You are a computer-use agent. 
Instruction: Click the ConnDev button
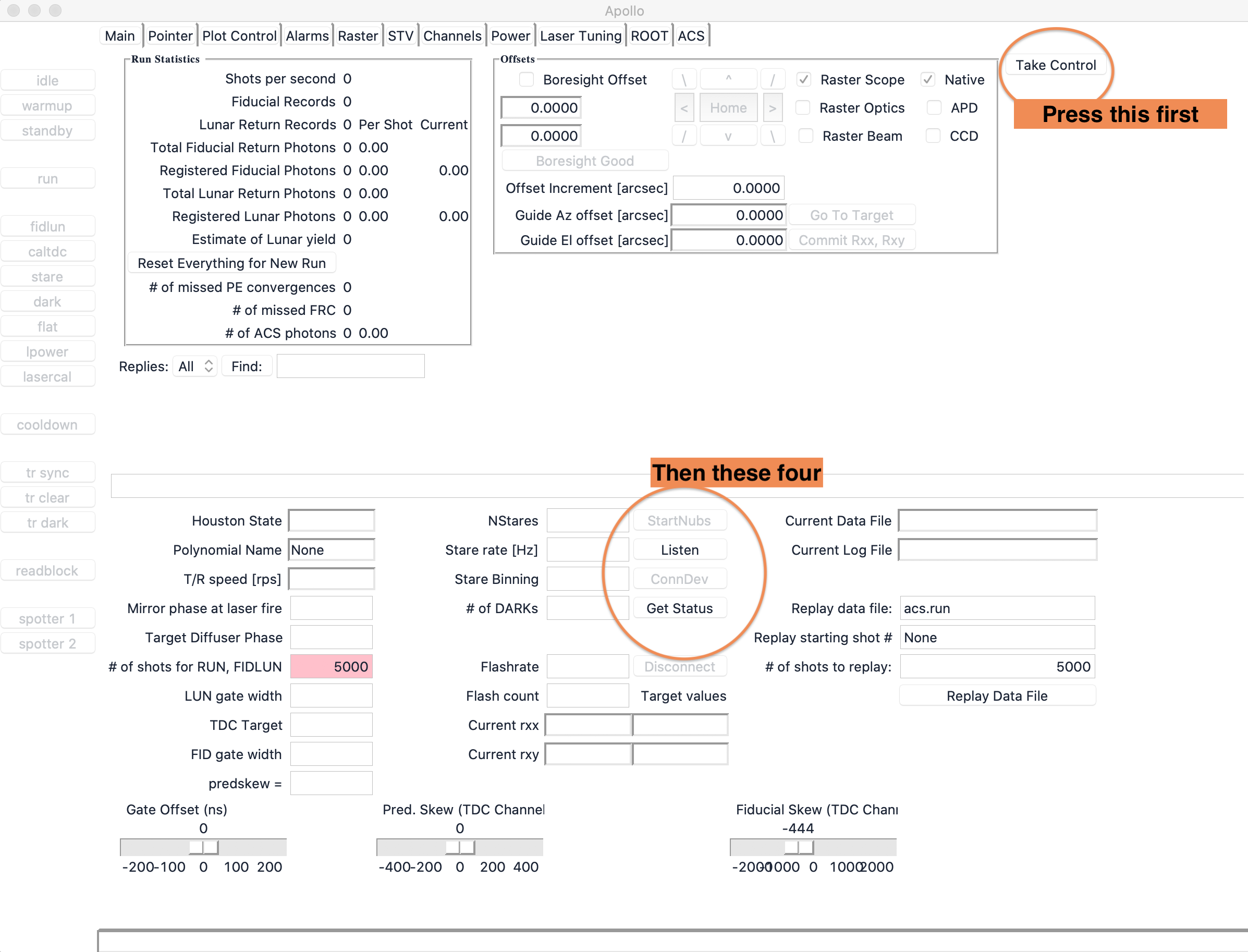click(x=679, y=579)
